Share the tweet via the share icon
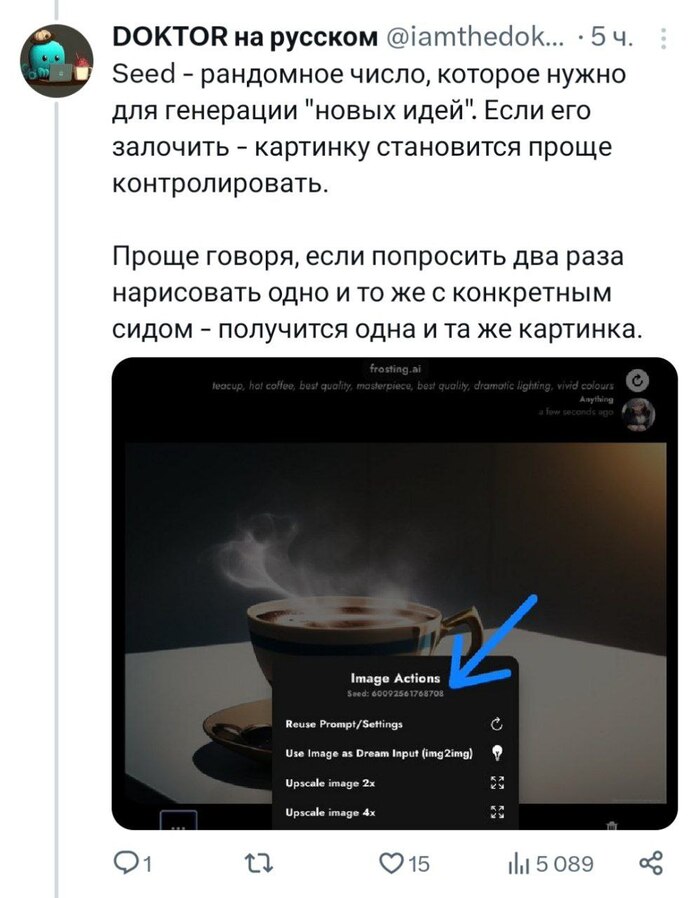The width and height of the screenshot is (700, 898). (x=651, y=863)
